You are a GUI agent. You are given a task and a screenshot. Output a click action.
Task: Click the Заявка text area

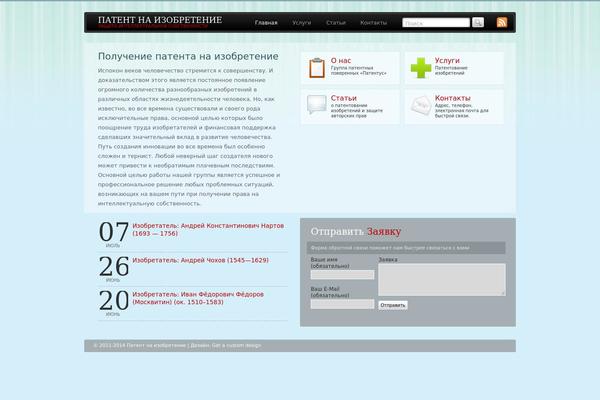coord(442,279)
